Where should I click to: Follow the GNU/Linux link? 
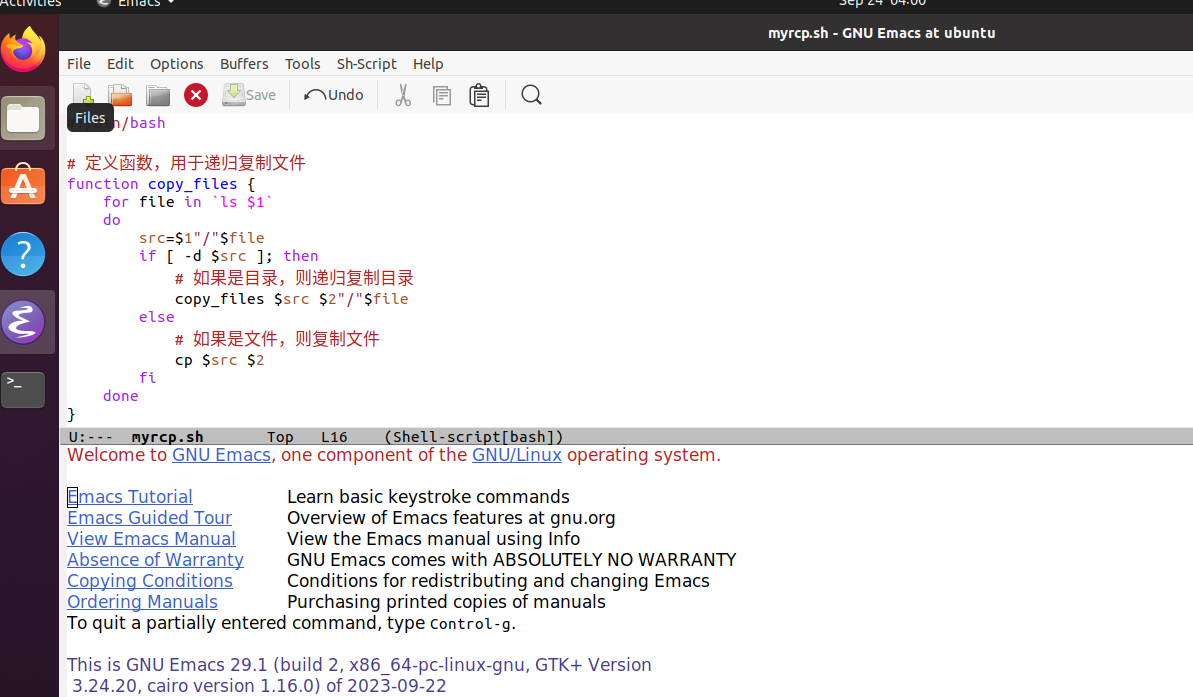tap(517, 455)
